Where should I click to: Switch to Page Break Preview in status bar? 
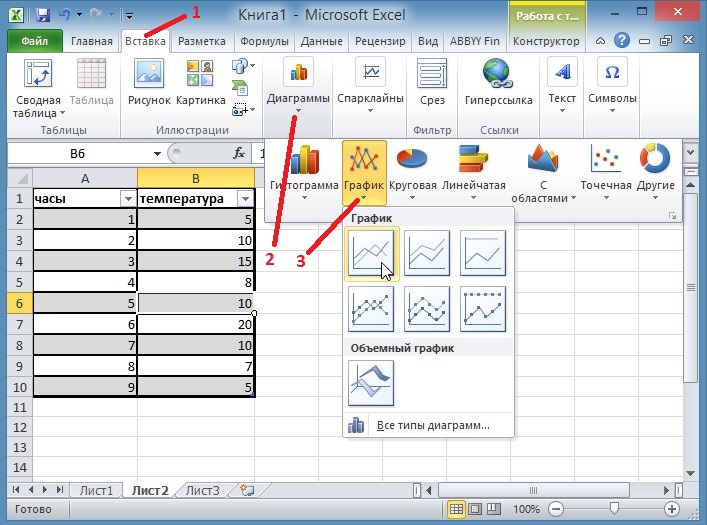pyautogui.click(x=494, y=510)
